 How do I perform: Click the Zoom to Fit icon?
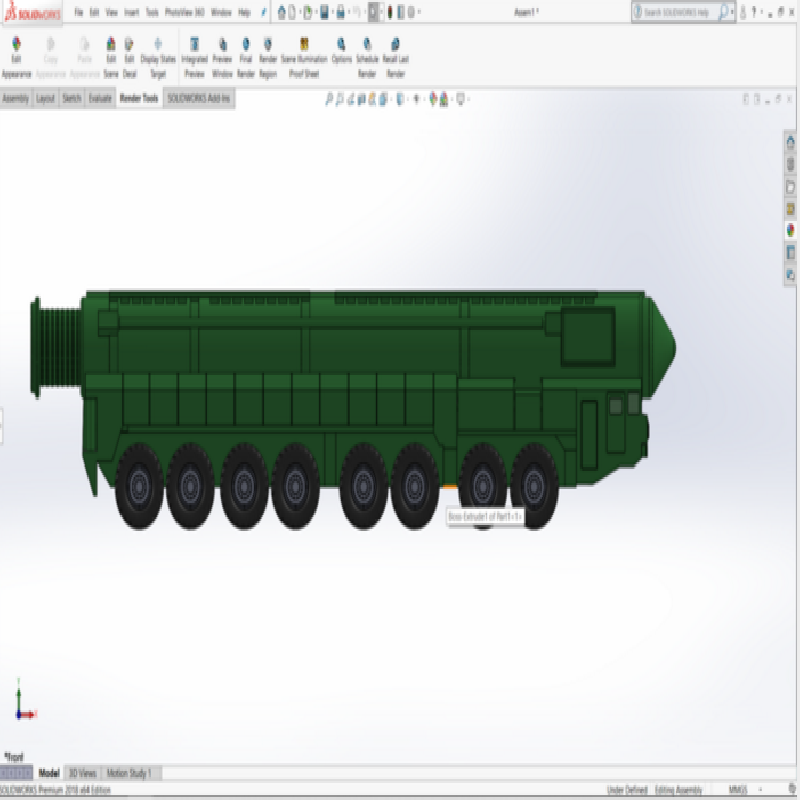click(329, 99)
